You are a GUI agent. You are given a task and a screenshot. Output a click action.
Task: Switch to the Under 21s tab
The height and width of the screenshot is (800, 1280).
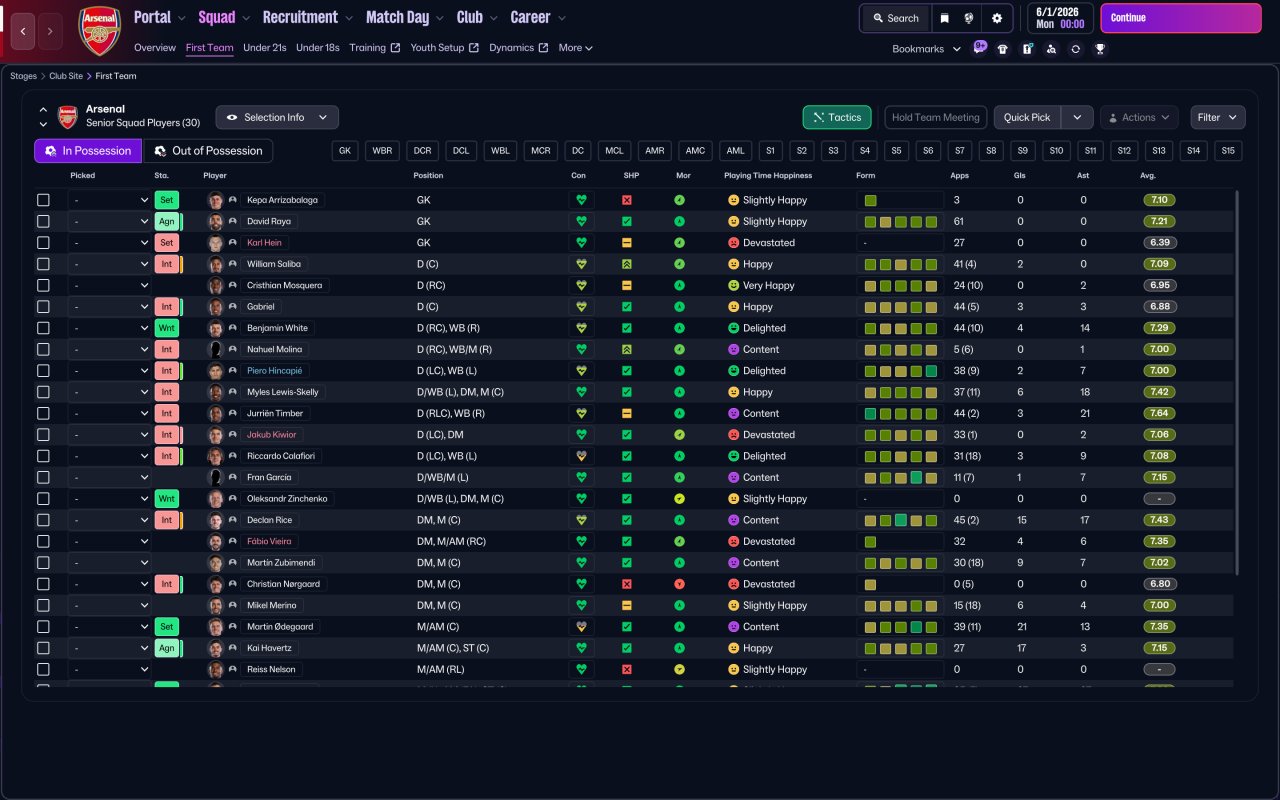265,48
